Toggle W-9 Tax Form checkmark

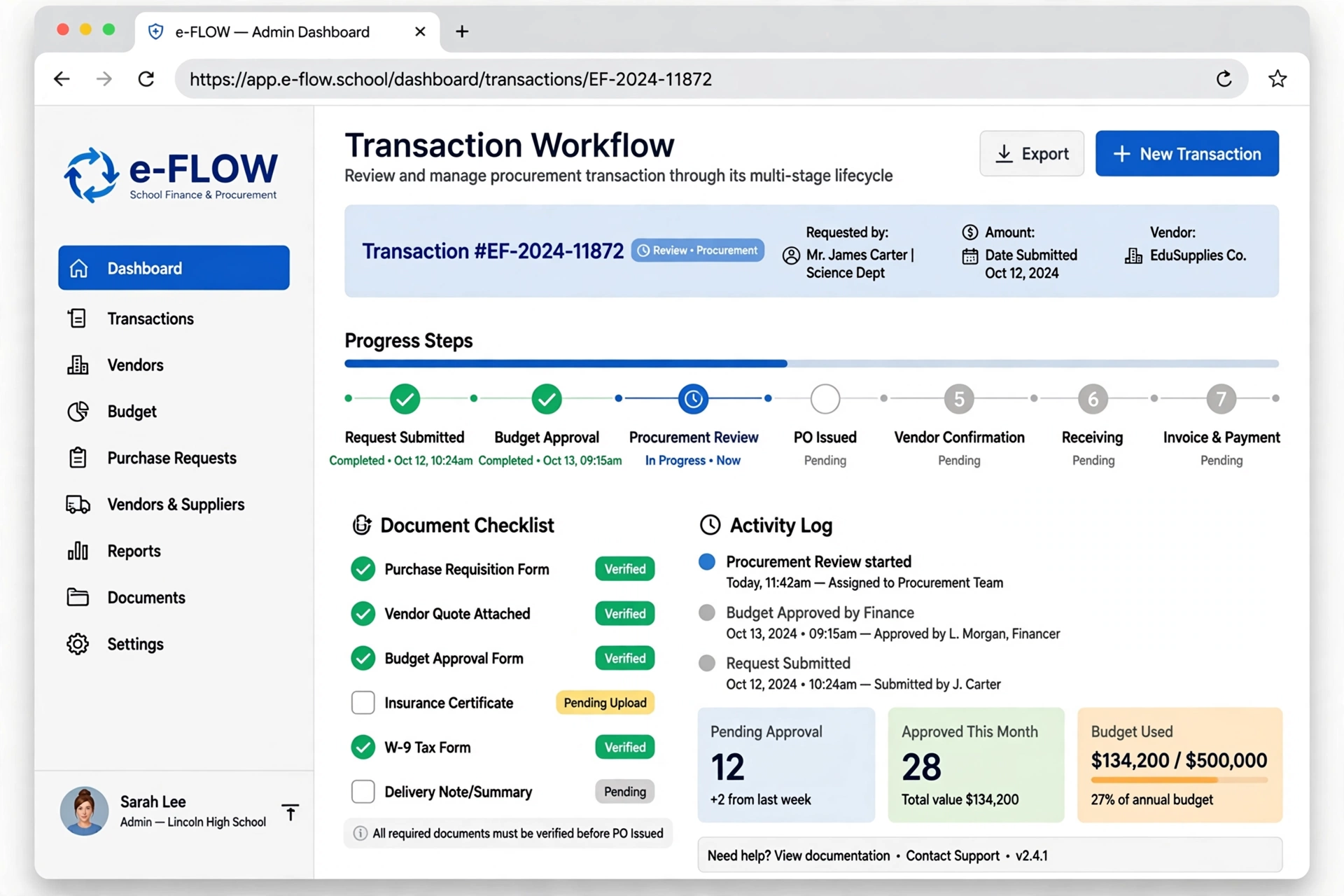363,747
